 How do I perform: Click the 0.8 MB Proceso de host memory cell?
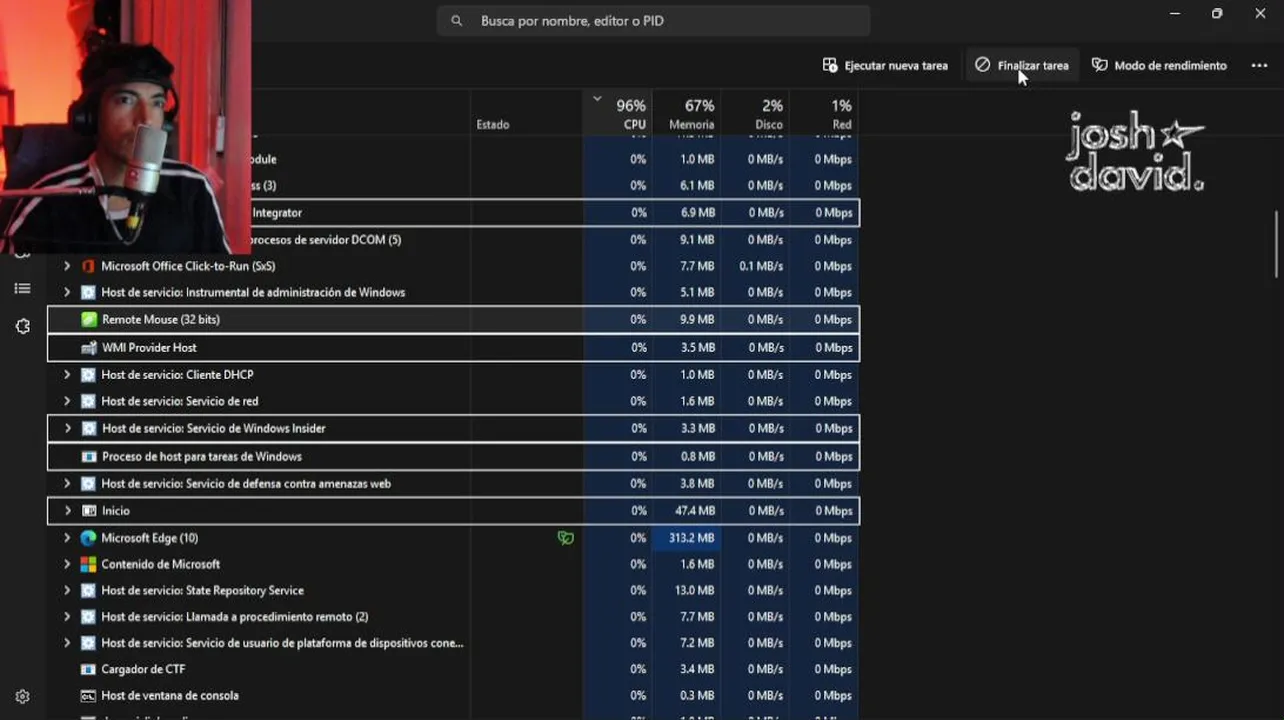click(687, 457)
